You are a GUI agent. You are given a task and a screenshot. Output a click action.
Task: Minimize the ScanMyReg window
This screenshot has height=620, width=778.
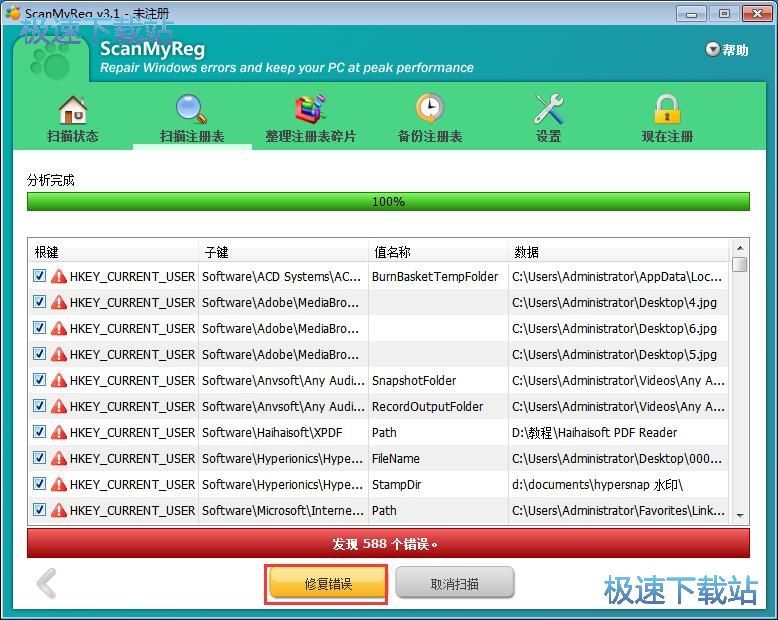click(691, 14)
